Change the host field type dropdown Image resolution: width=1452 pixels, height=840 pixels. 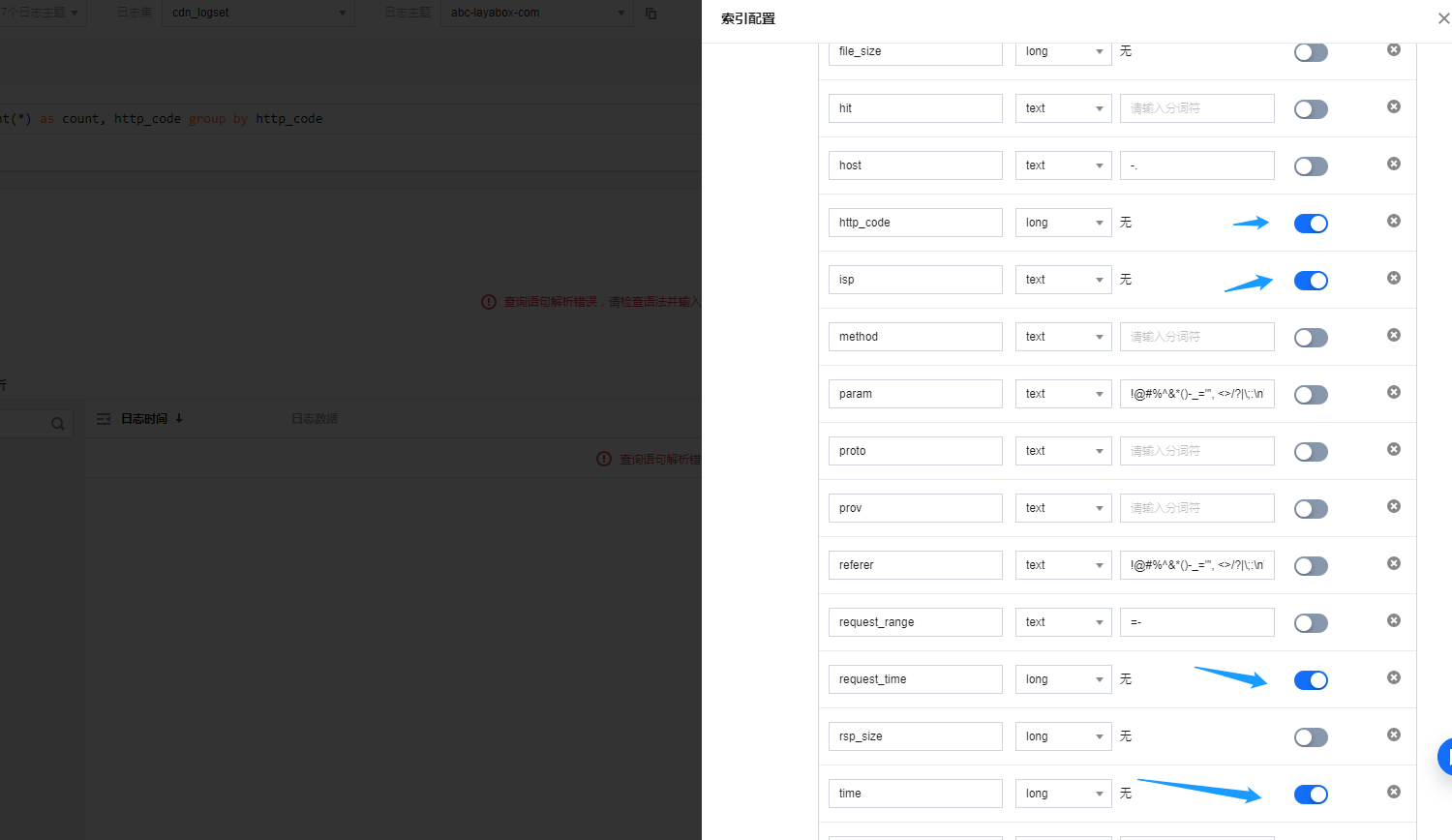tap(1063, 165)
